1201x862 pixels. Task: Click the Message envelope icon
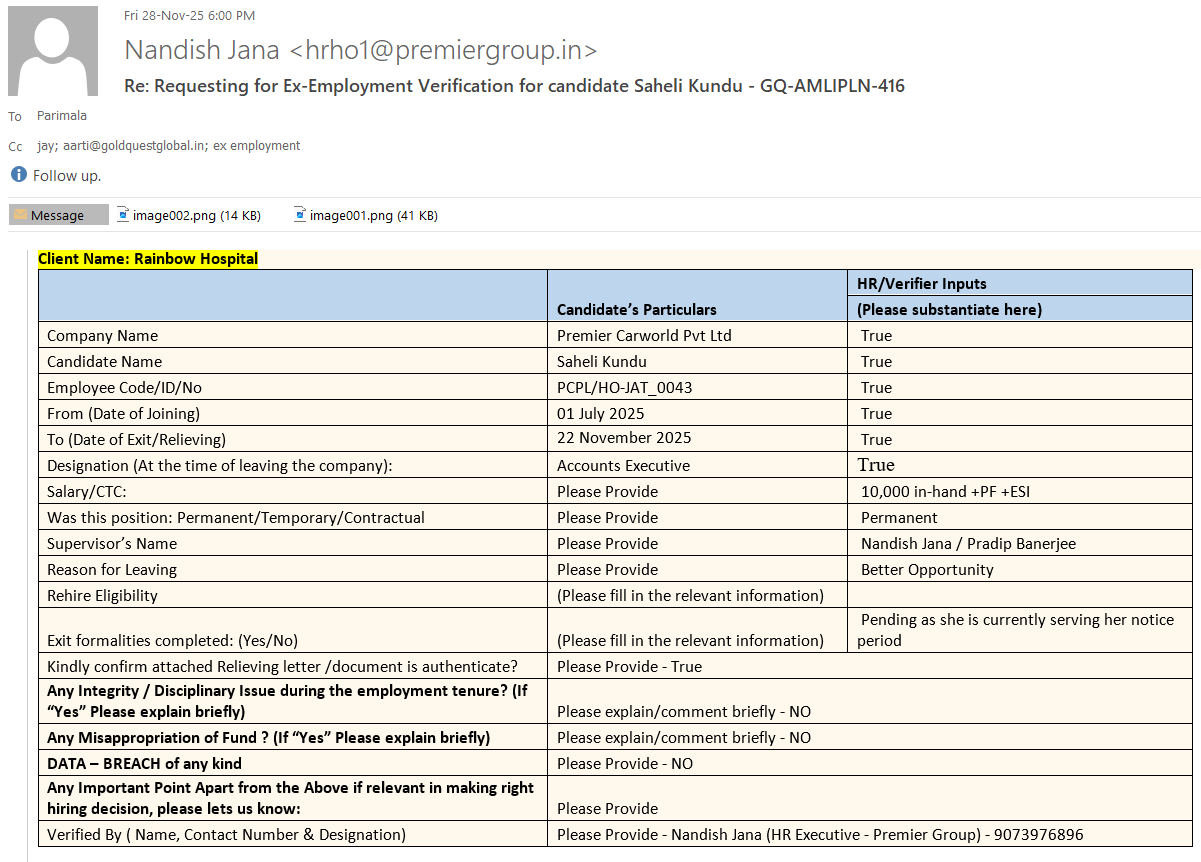point(20,215)
